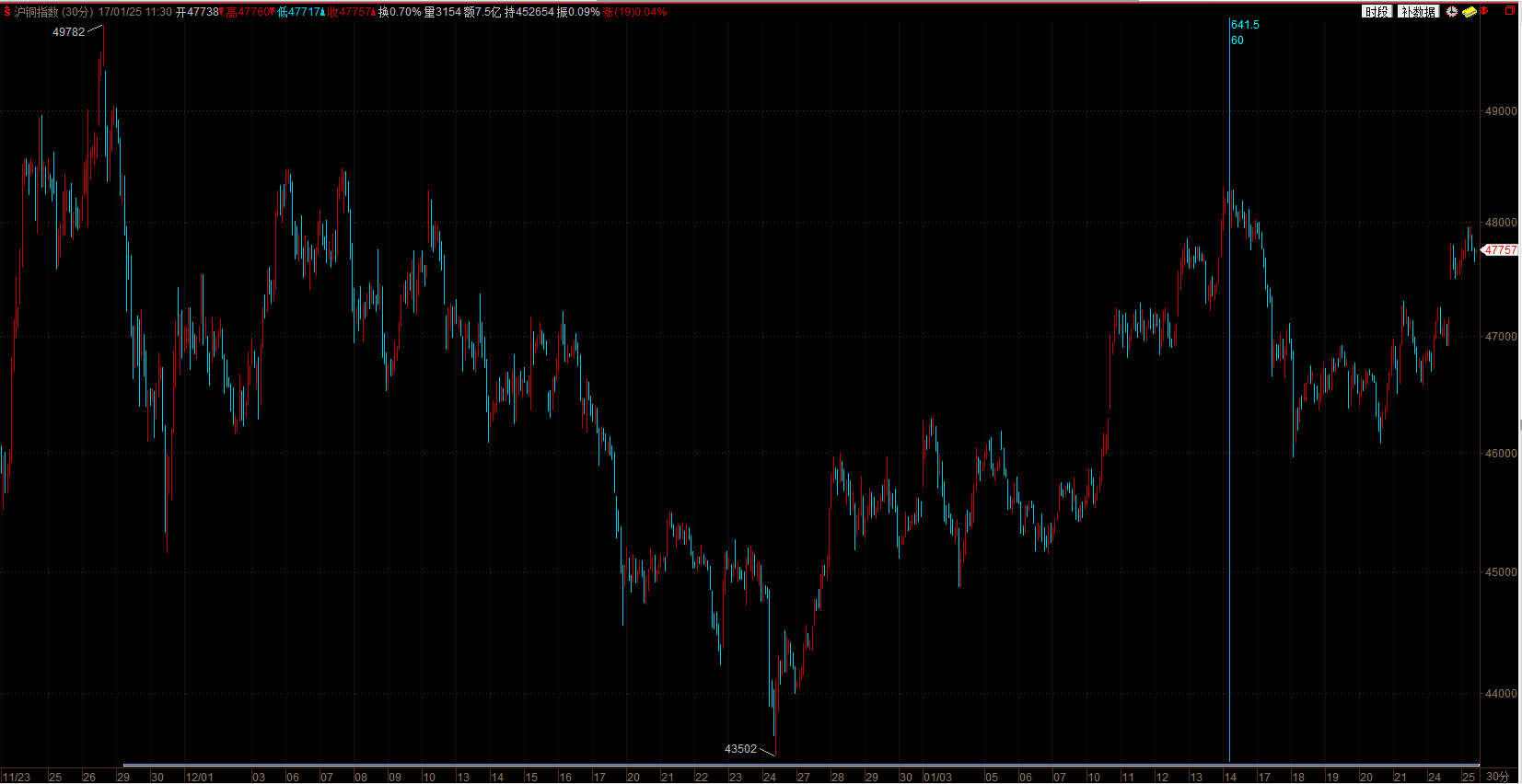Select the current price tag 47757

pyautogui.click(x=1500, y=250)
